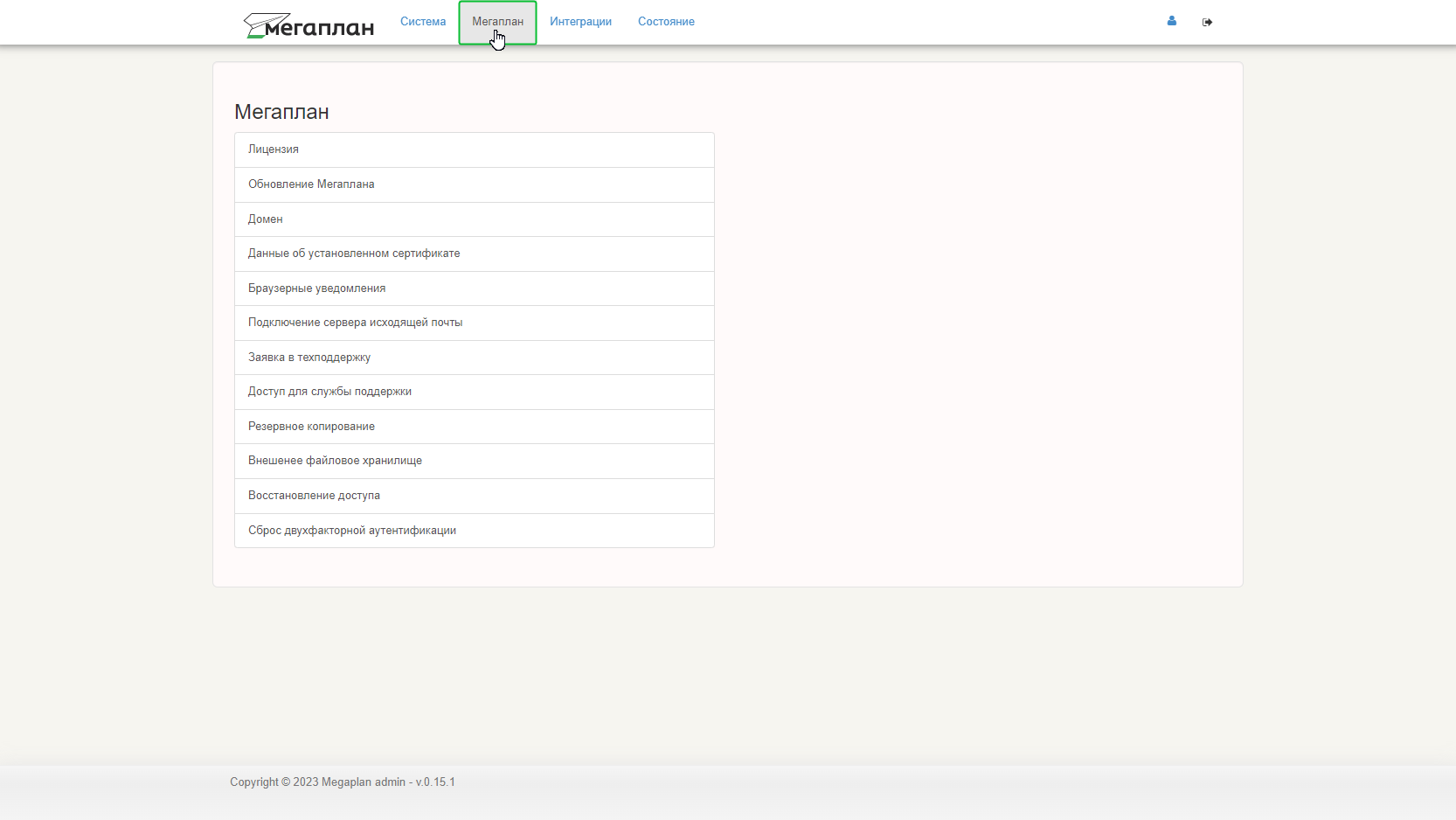This screenshot has height=820, width=1456.
Task: Open Браузерные уведомления settings
Action: coord(475,288)
